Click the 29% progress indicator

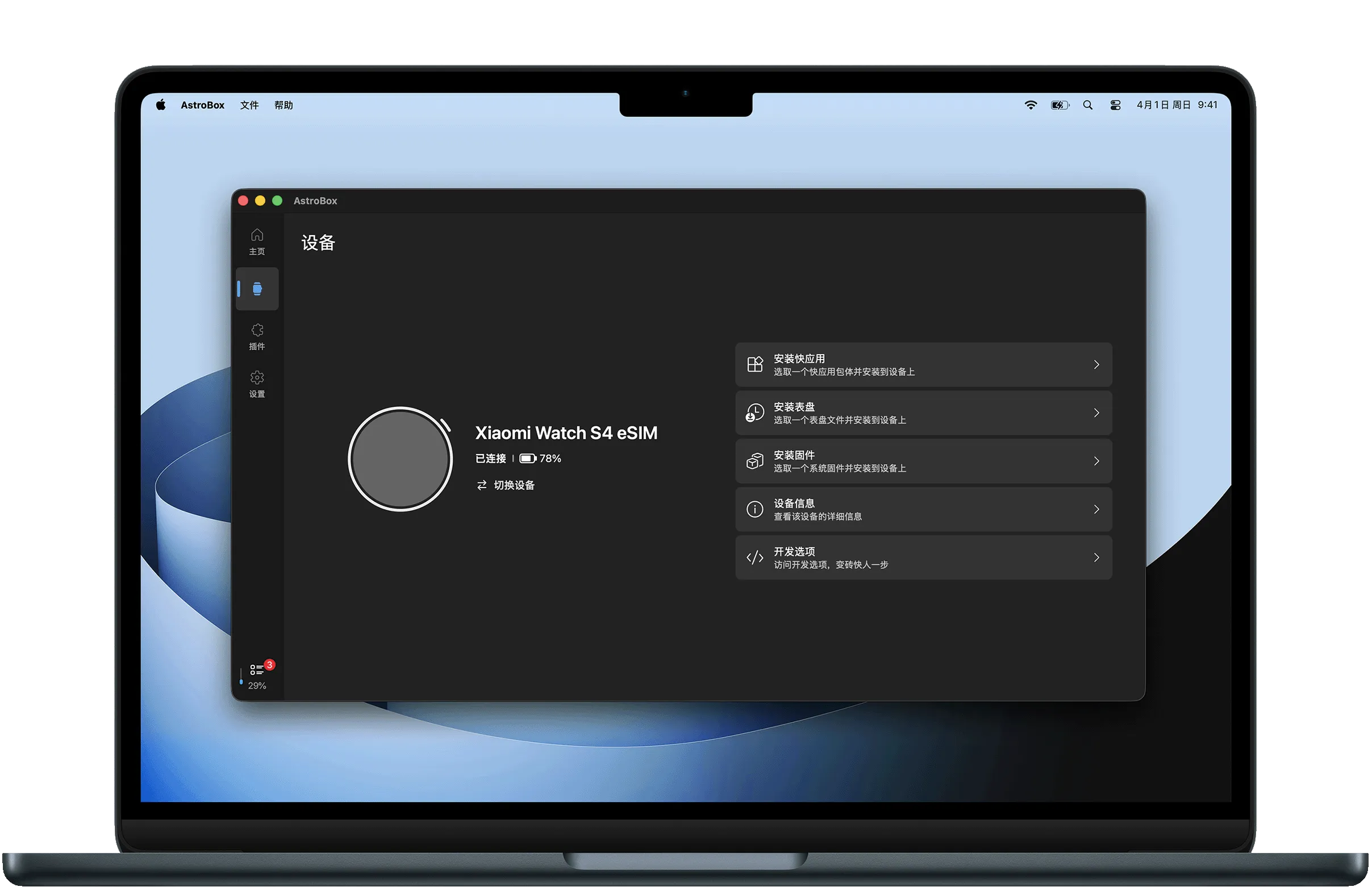coord(257,686)
